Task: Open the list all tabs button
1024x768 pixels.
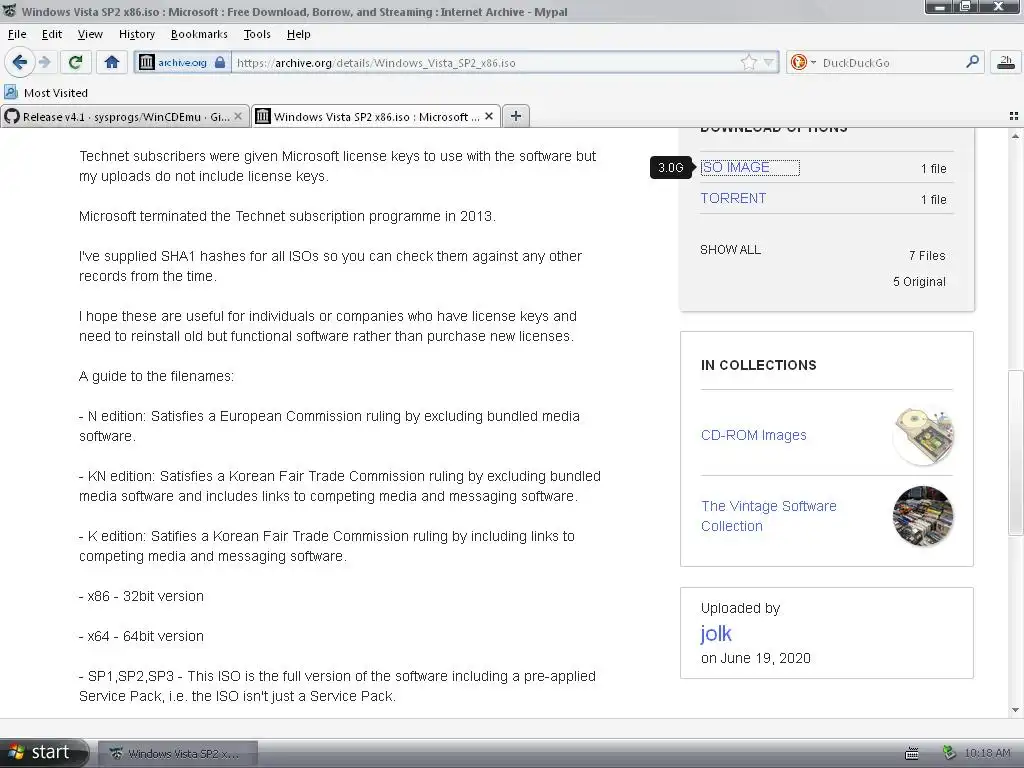Action: pos(1014,116)
